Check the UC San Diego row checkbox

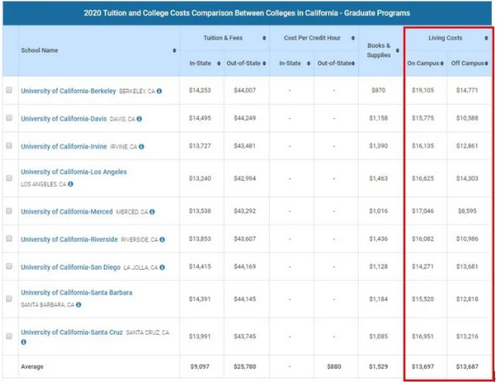pyautogui.click(x=9, y=266)
